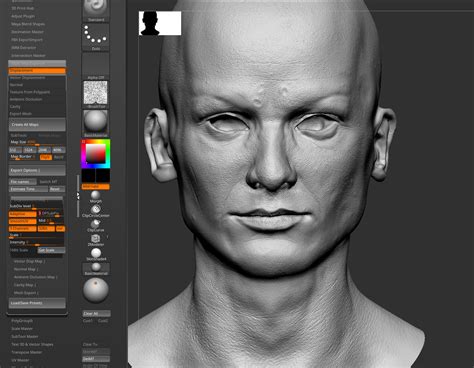Open the Transpose Master submenu
This screenshot has width=474, height=368.
pos(27,352)
